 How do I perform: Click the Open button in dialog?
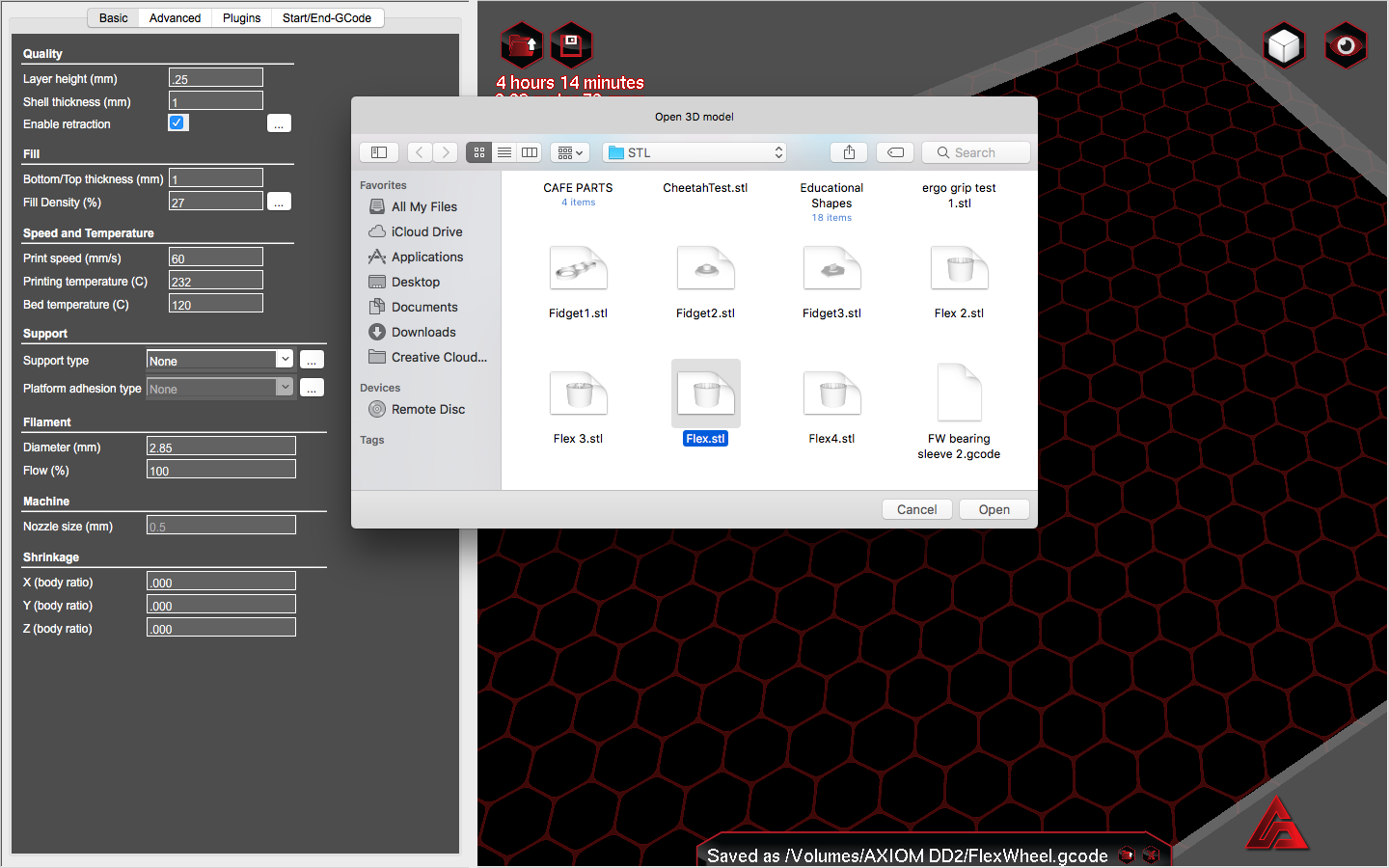click(994, 509)
